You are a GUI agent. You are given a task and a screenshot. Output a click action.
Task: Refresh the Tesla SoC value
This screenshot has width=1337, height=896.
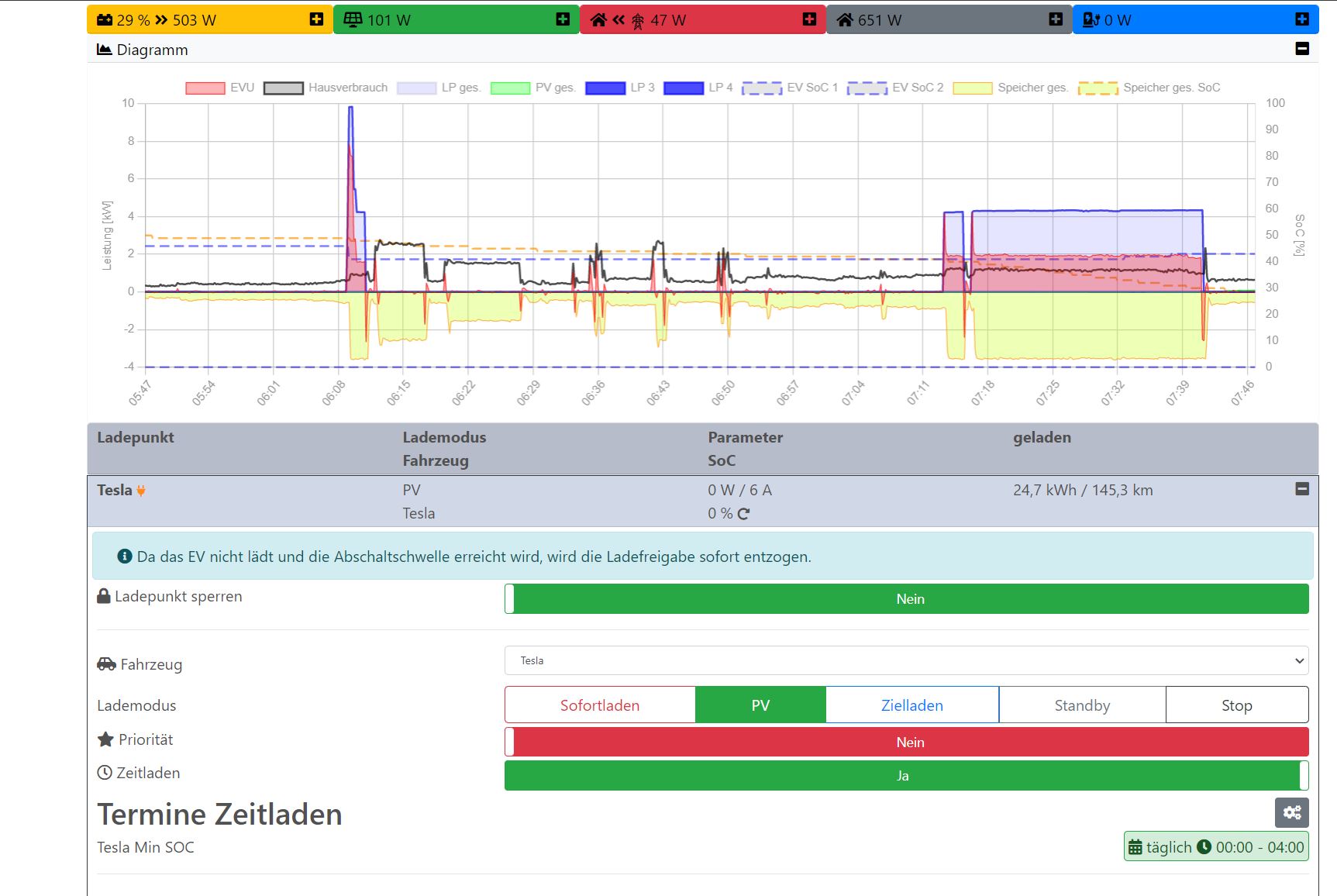(x=744, y=514)
